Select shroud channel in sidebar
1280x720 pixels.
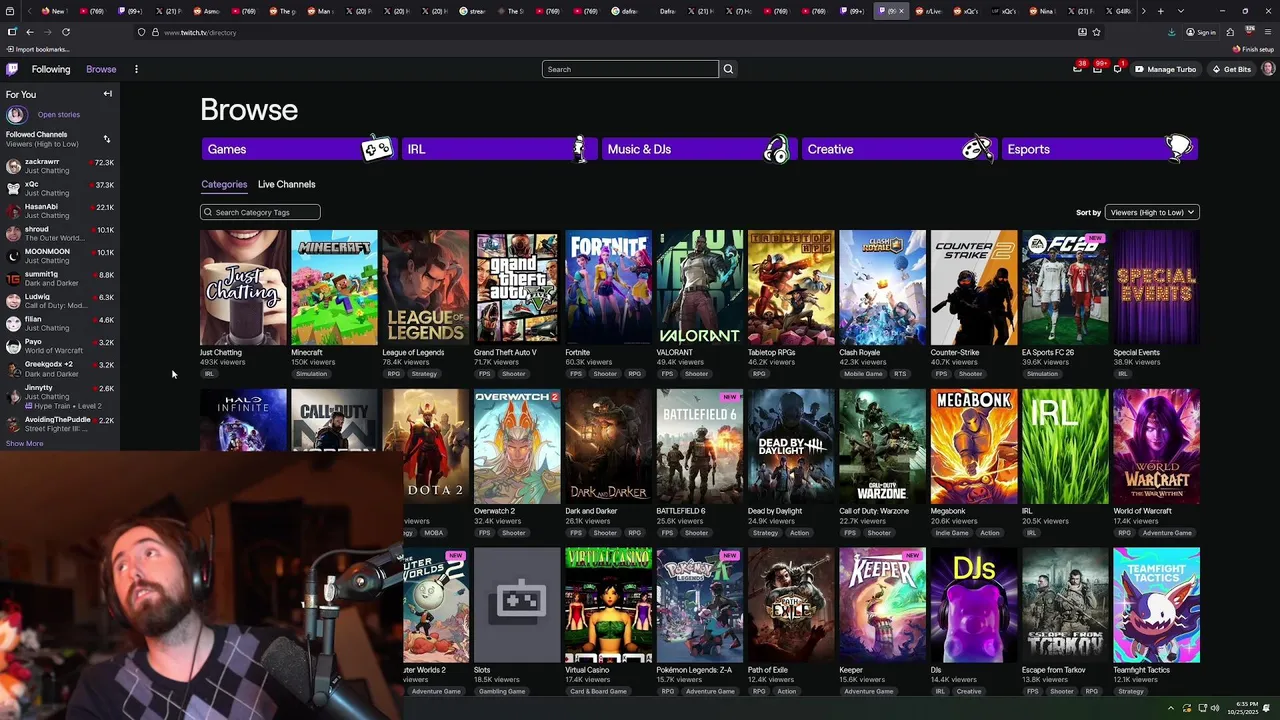(60, 233)
